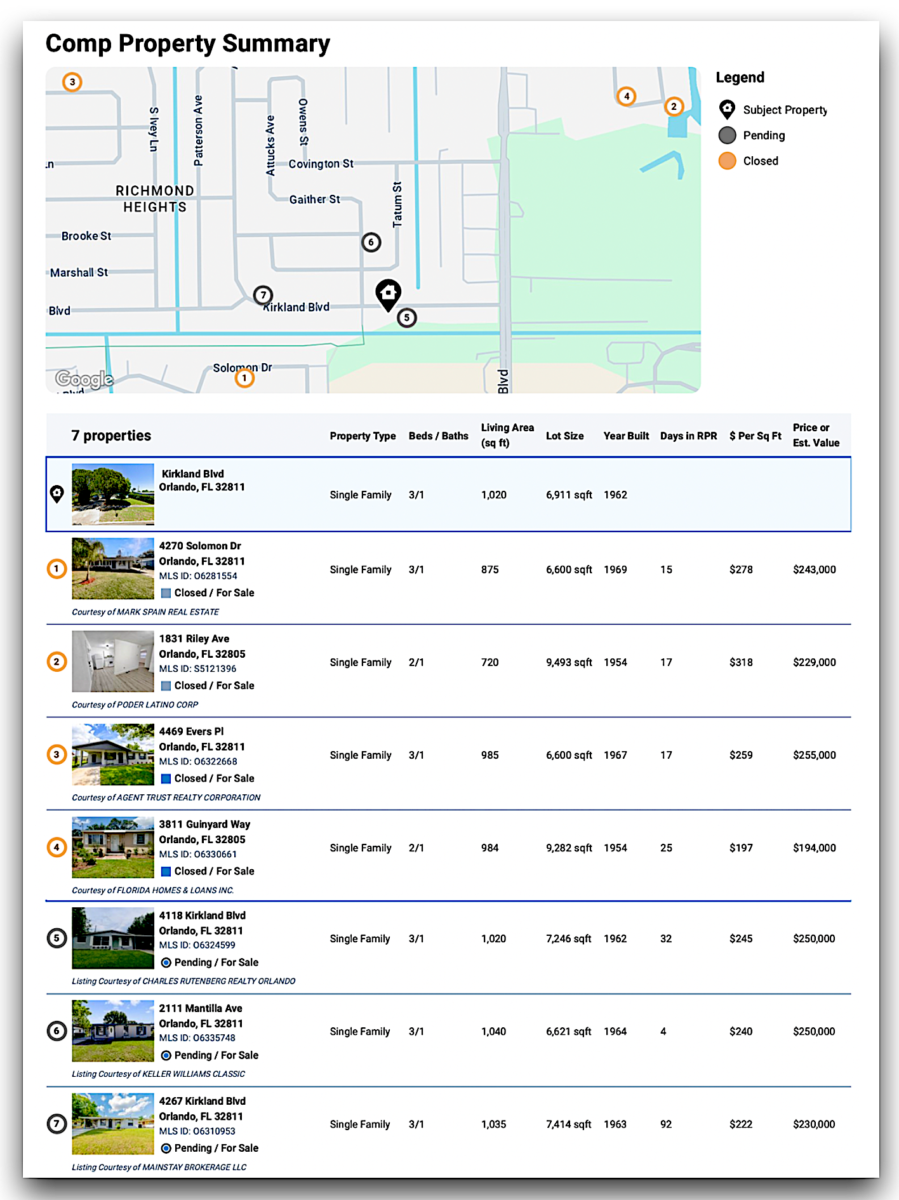Click the Closed status square for 1831 Riley Ave
The width and height of the screenshot is (899, 1200).
(166, 686)
